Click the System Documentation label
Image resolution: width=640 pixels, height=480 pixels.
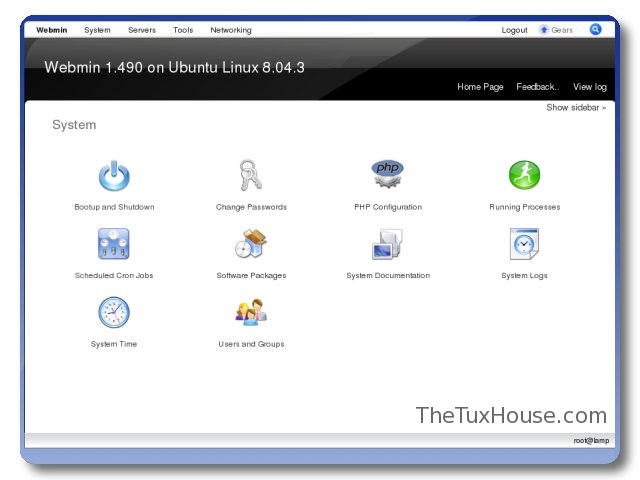tap(388, 276)
